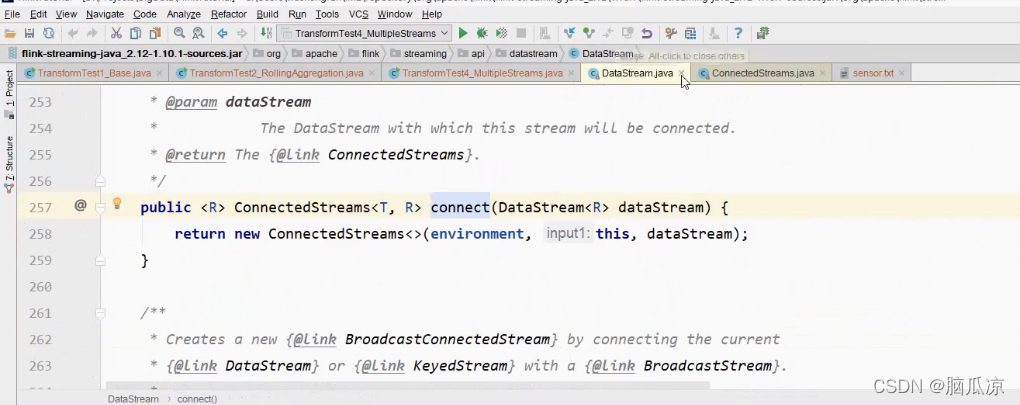The width and height of the screenshot is (1020, 405).
Task: Click the rightmost green toolbar plugin icon
Action: pos(763,33)
